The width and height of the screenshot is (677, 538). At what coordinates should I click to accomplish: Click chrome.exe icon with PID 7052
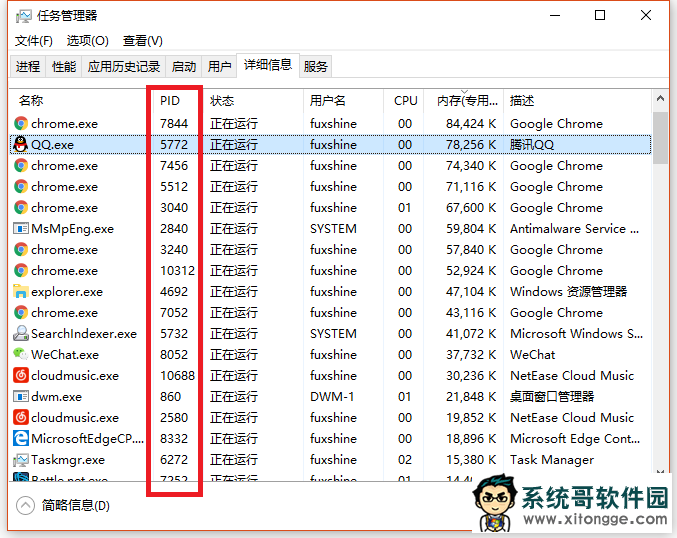pos(21,312)
